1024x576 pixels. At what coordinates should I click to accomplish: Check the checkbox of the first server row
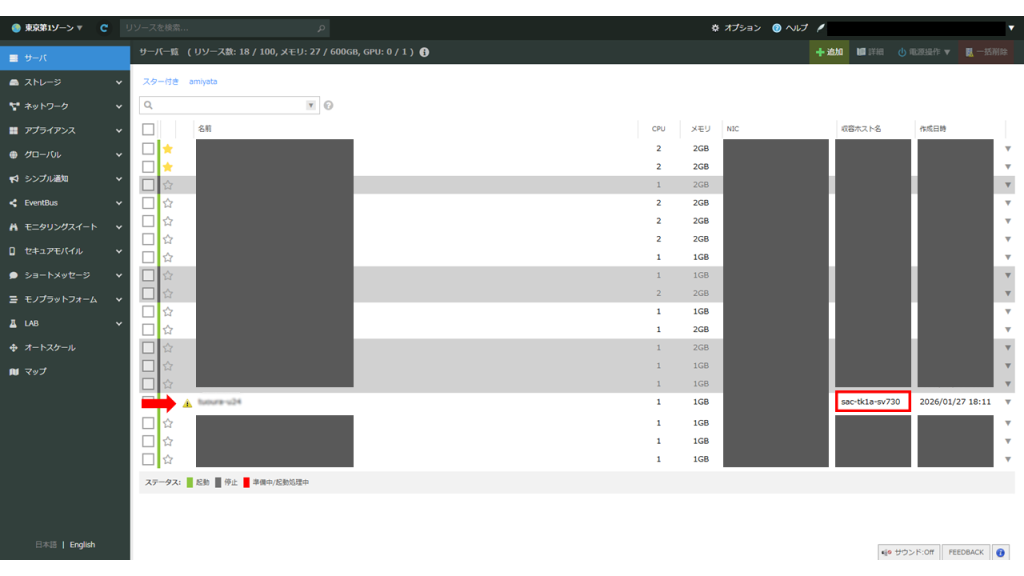tap(148, 149)
